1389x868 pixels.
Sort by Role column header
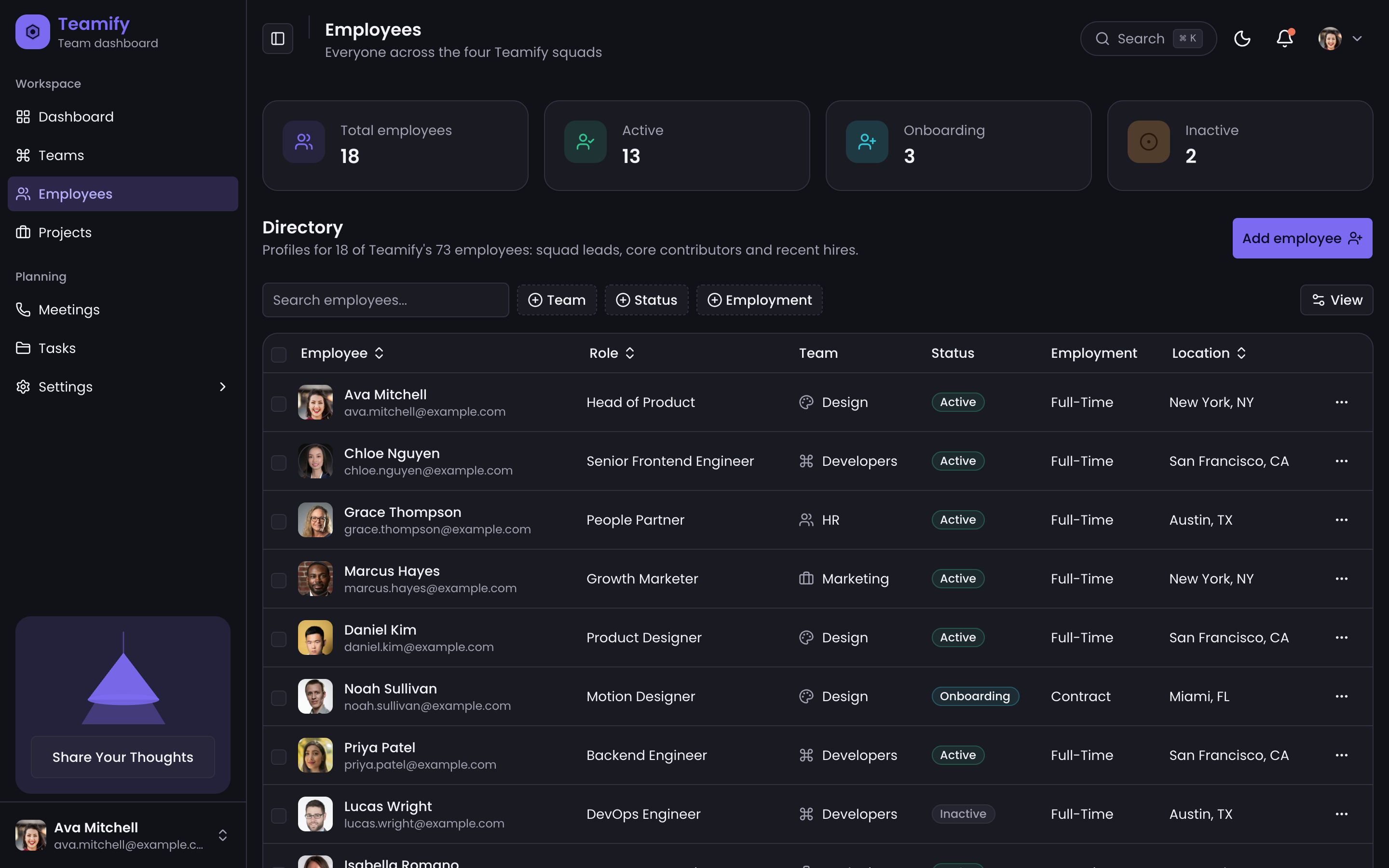click(612, 353)
